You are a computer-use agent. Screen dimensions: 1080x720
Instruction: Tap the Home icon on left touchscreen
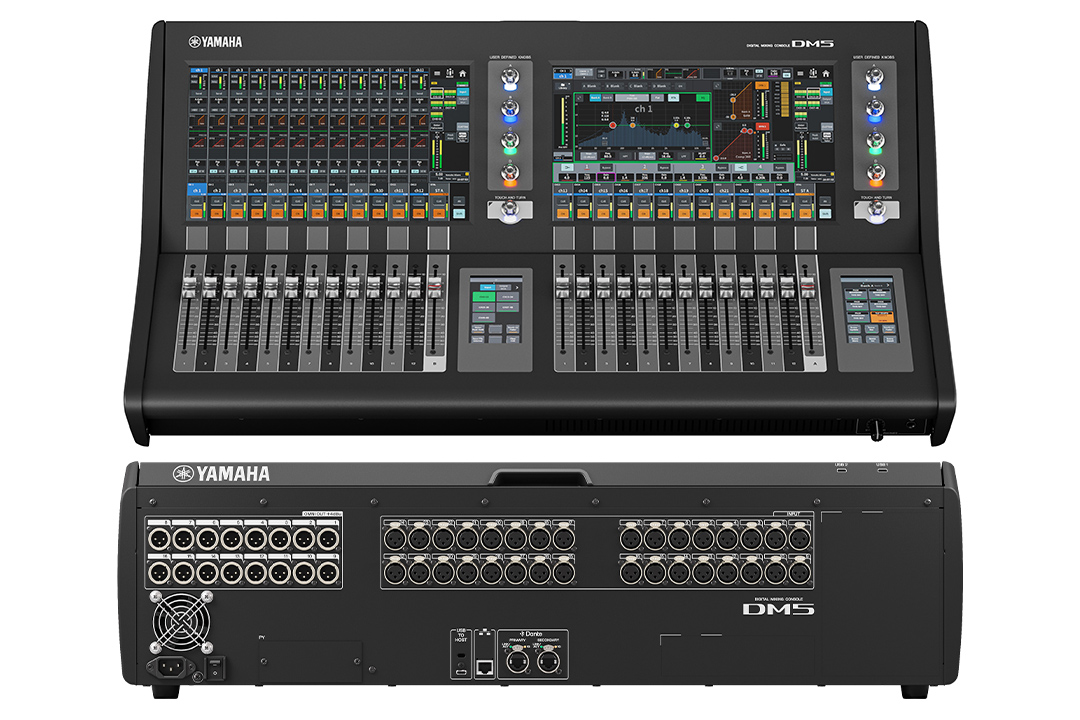[x=462, y=73]
